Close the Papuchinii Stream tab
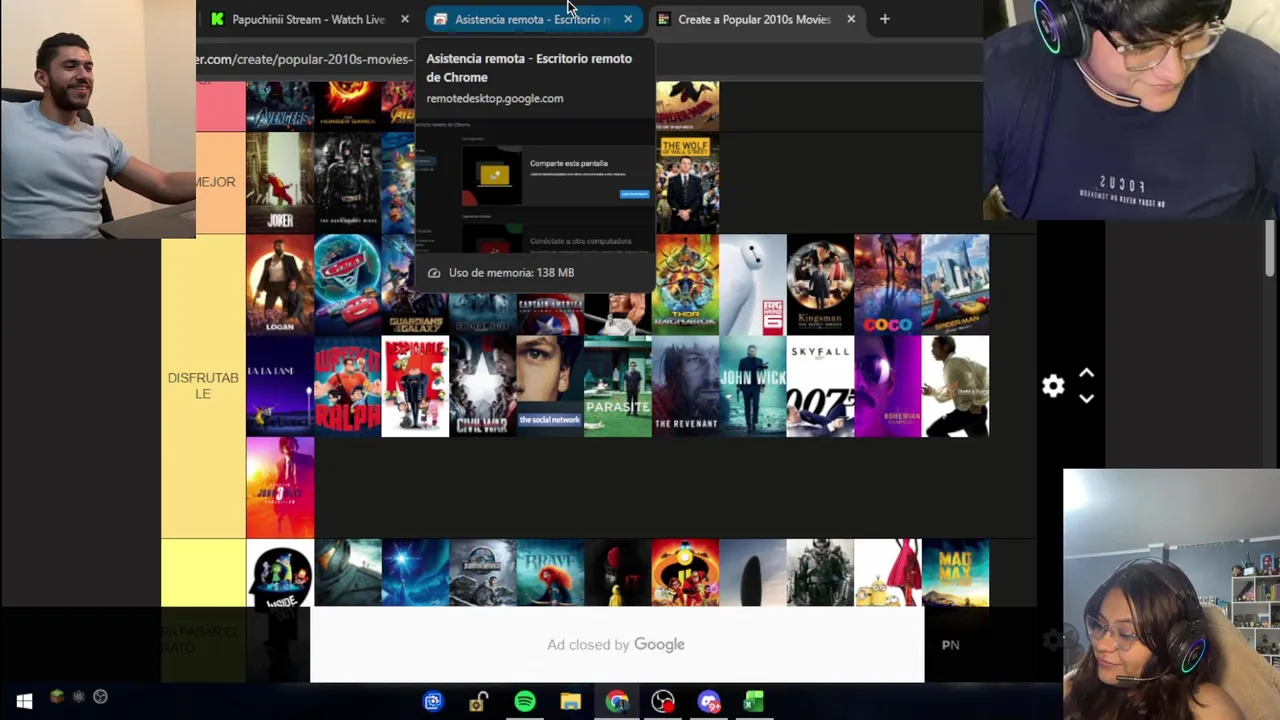The width and height of the screenshot is (1280, 720). coord(405,19)
